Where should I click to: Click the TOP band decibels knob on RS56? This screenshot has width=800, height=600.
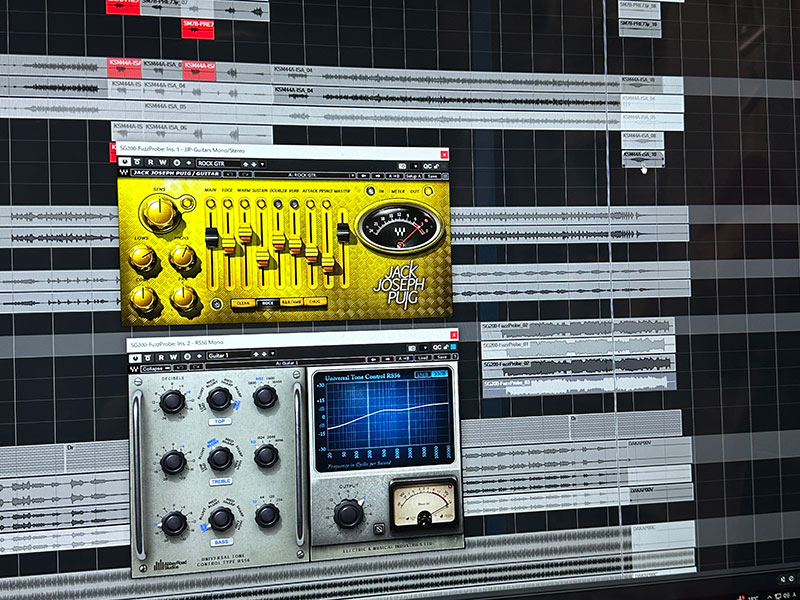pos(172,402)
